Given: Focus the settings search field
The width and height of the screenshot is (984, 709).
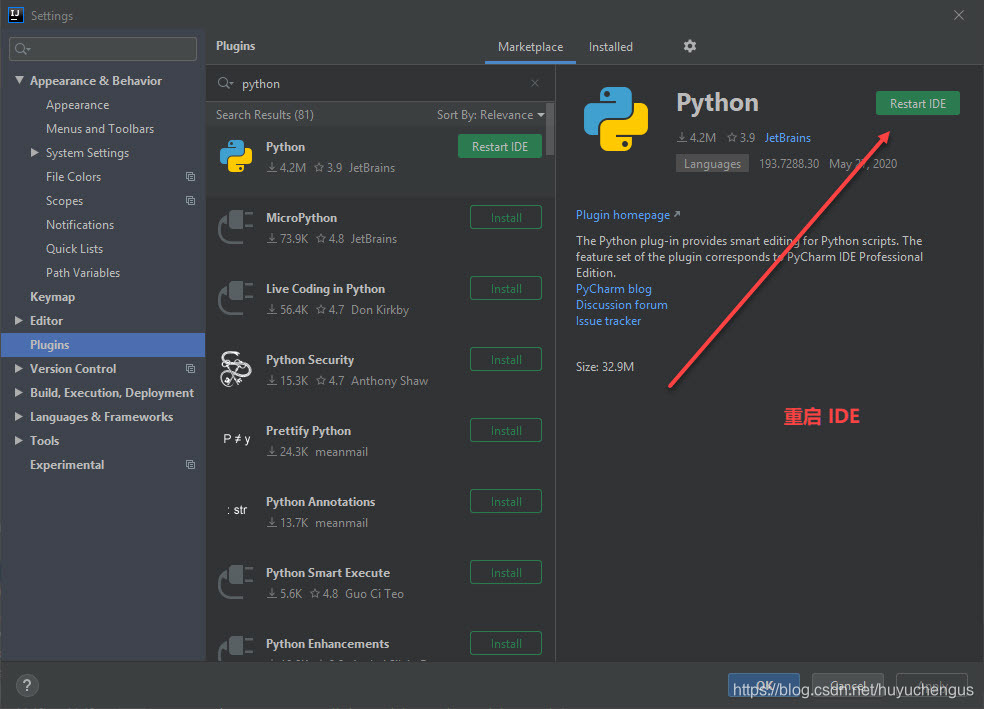Looking at the screenshot, I should coord(103,49).
